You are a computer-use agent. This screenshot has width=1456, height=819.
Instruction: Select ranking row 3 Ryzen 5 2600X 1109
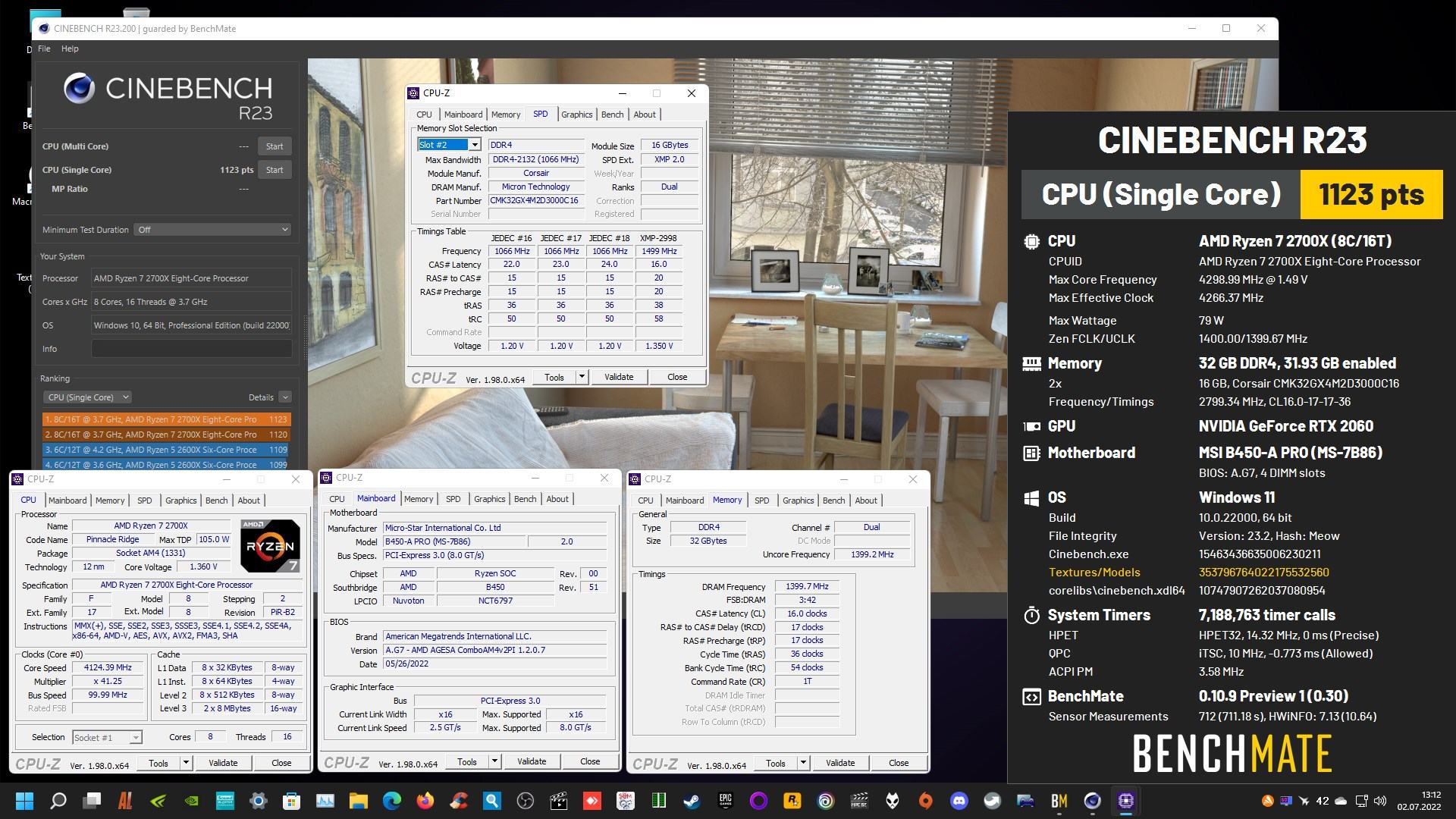point(166,450)
